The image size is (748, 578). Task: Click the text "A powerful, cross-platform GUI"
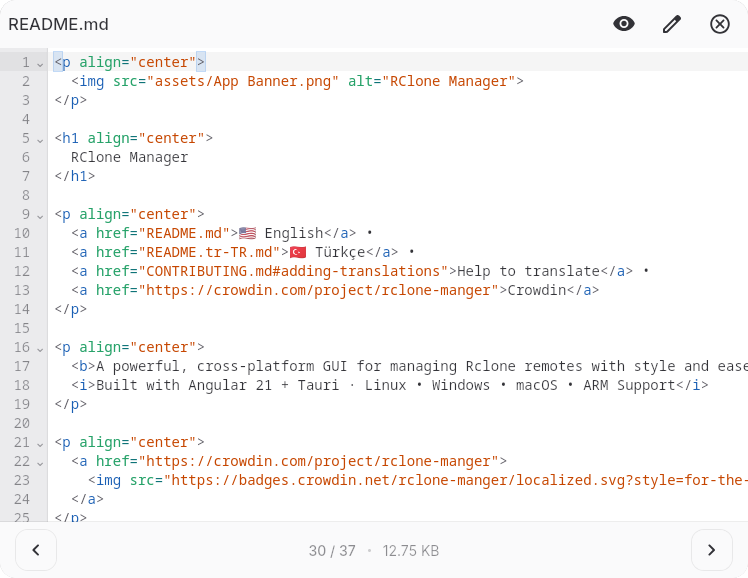pos(221,366)
